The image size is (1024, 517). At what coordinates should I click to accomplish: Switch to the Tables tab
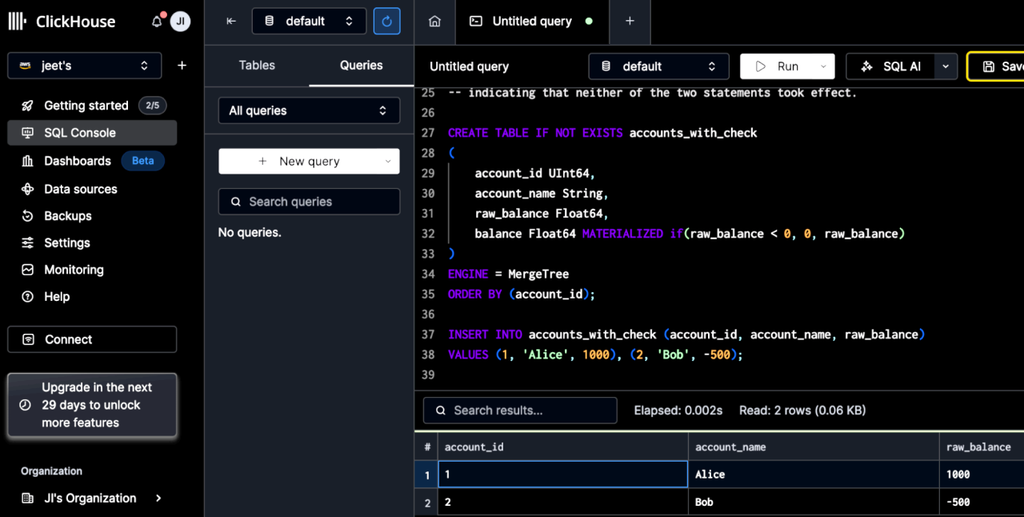(257, 65)
